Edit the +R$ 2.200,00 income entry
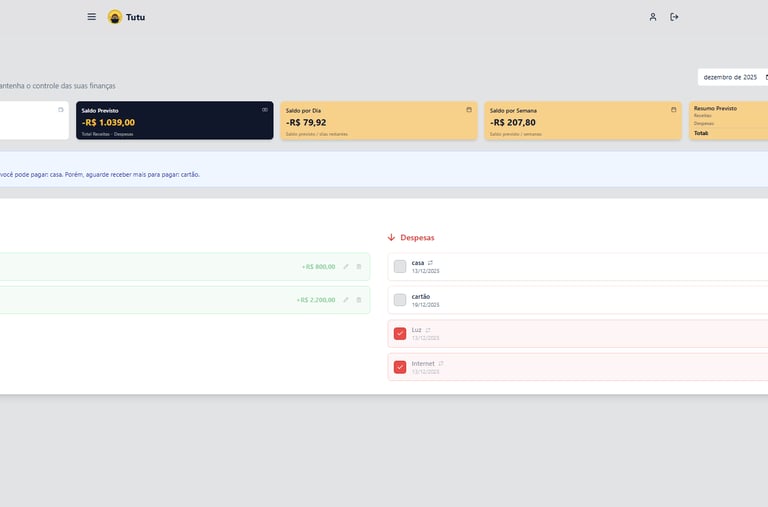768x507 pixels. click(x=346, y=300)
